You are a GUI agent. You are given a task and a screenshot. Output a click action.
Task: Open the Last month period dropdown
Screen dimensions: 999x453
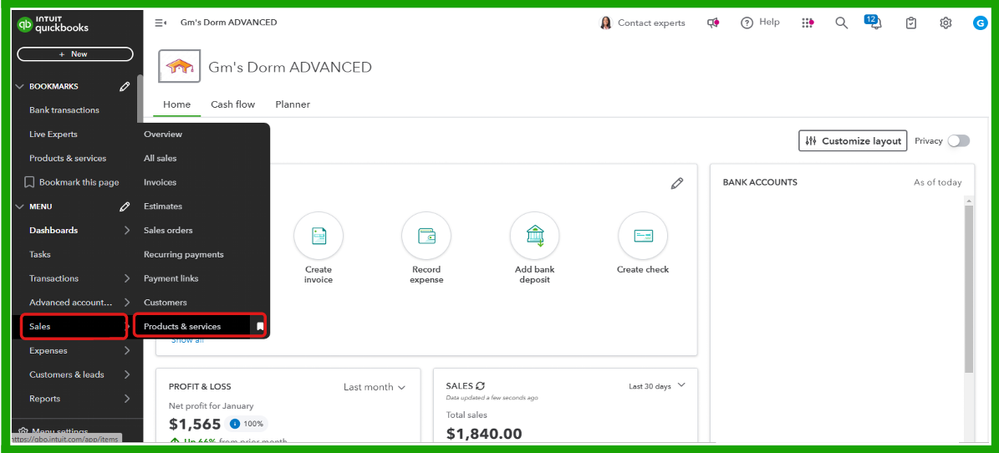click(374, 387)
